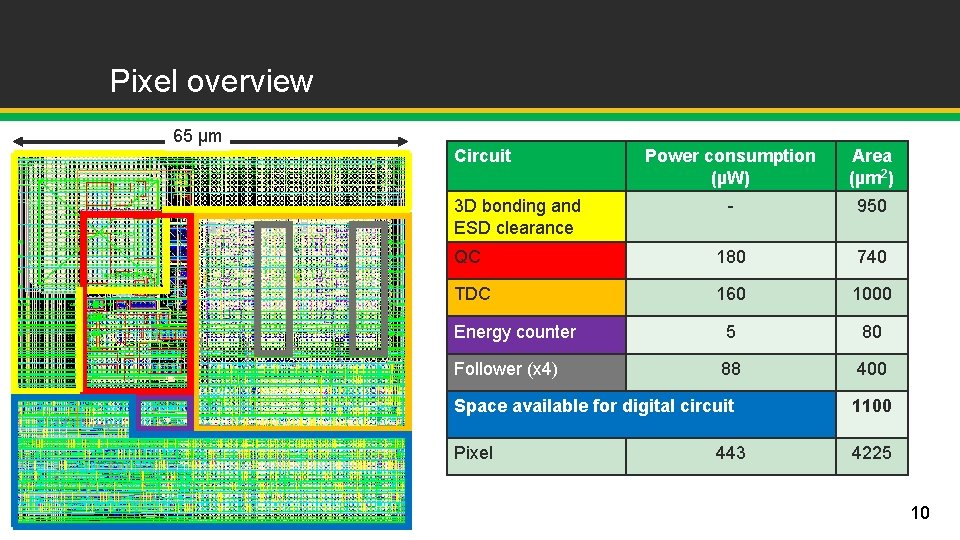Select the Energy counter power value '5'
The height and width of the screenshot is (540, 960).
730,332
